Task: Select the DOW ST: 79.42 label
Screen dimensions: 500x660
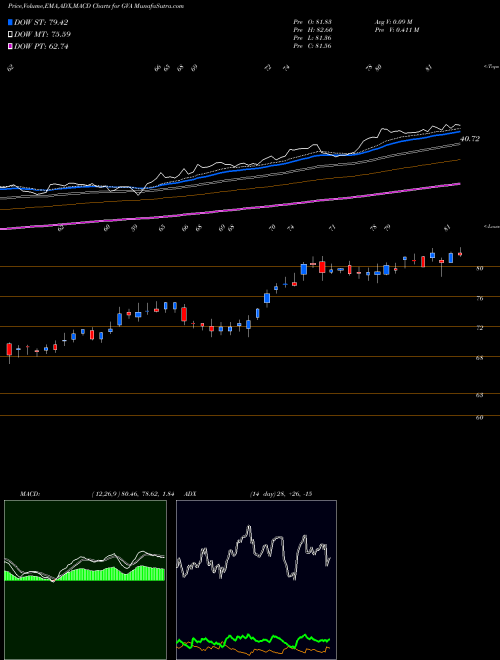Action: 41,22
